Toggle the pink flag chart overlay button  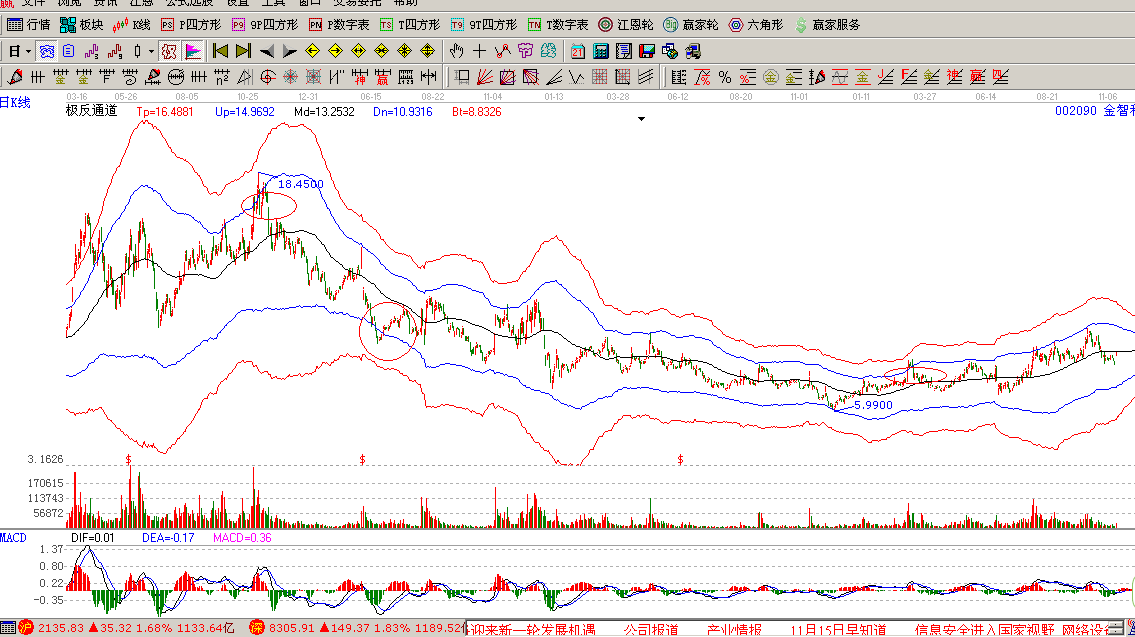tap(193, 51)
